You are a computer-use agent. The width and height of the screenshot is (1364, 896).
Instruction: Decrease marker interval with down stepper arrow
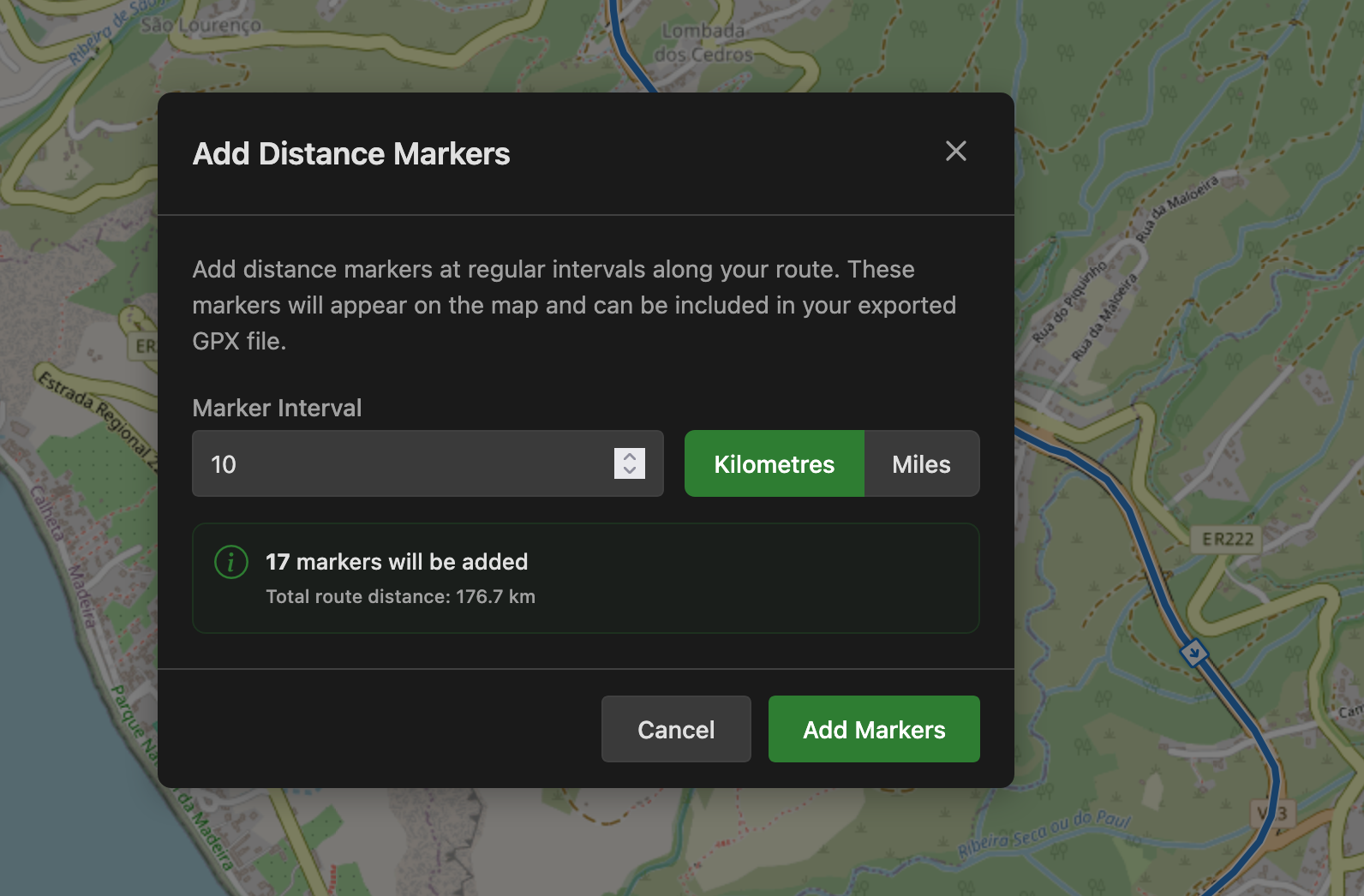(630, 471)
